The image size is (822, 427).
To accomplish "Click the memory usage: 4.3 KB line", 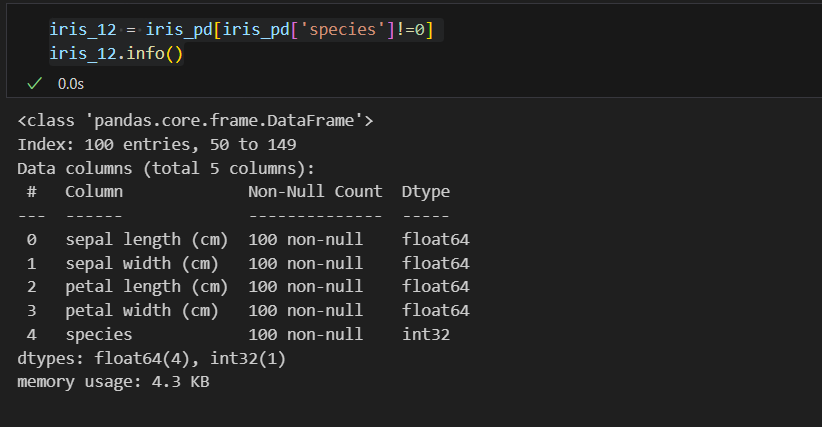I will (x=113, y=382).
